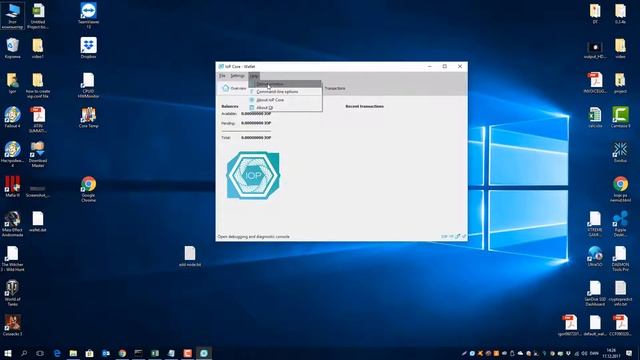Select video1 folder on desktop

(38, 48)
